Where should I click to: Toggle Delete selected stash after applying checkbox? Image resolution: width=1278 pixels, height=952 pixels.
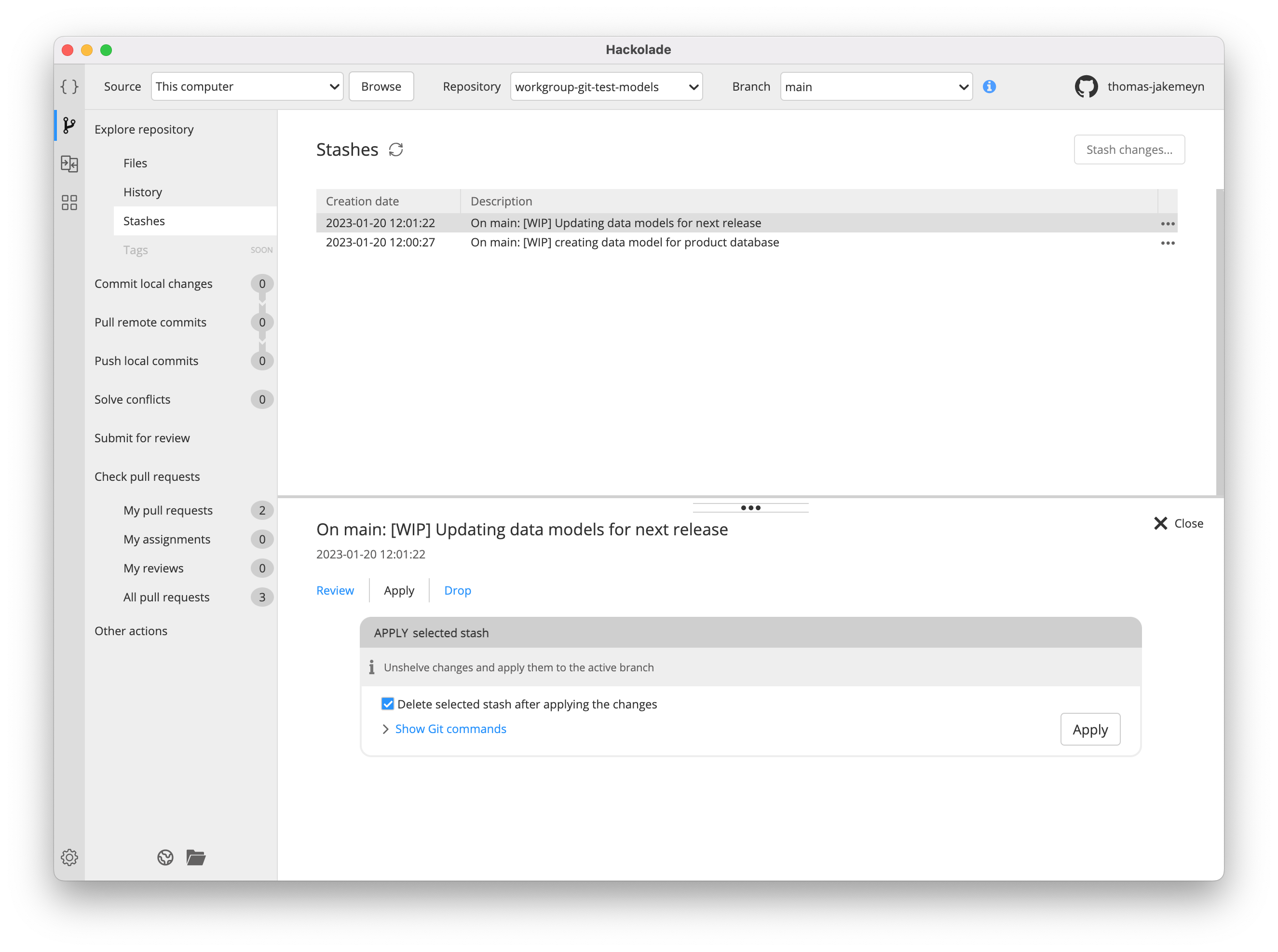click(x=388, y=703)
